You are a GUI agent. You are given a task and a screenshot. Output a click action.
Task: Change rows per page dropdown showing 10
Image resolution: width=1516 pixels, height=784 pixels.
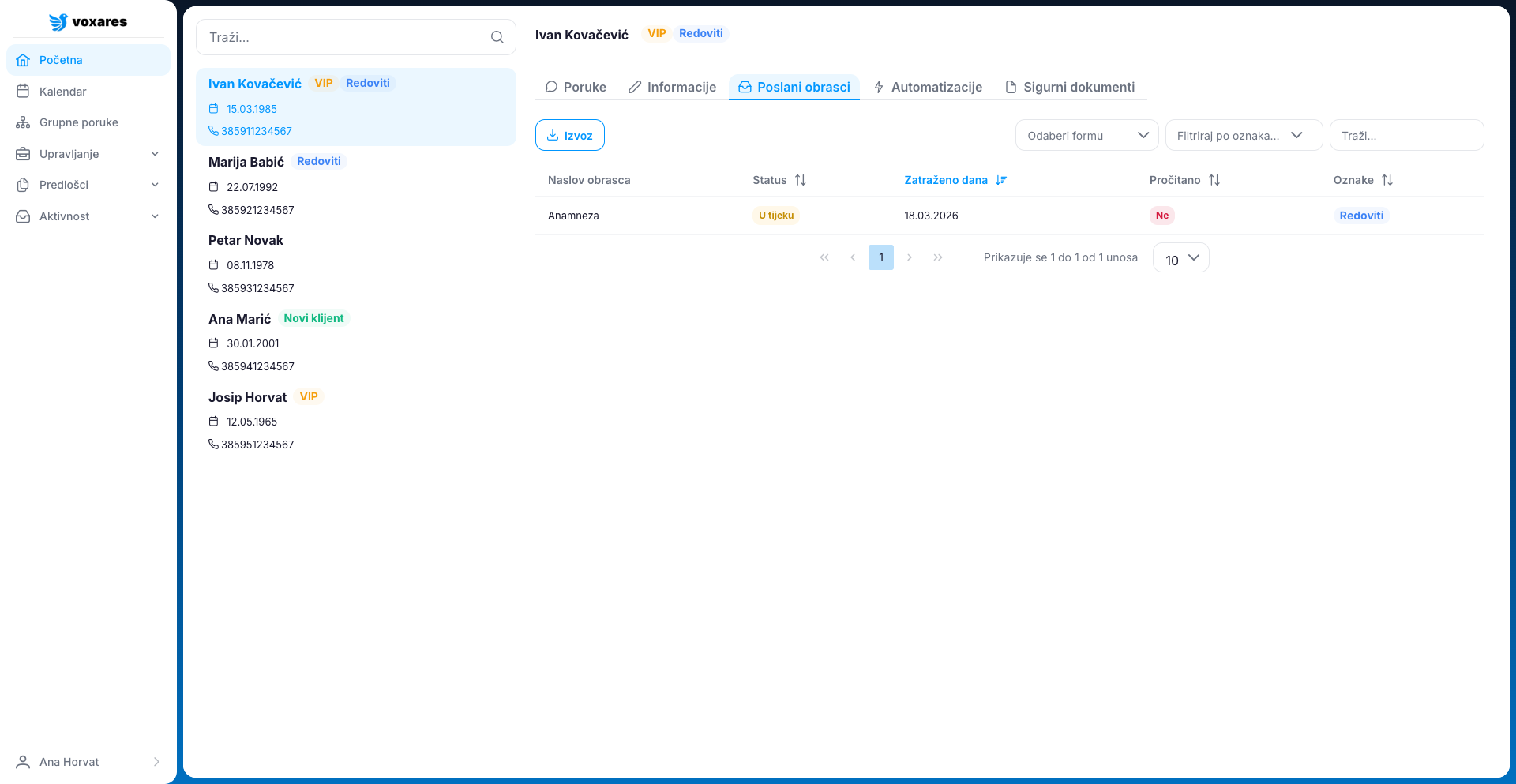coord(1180,258)
